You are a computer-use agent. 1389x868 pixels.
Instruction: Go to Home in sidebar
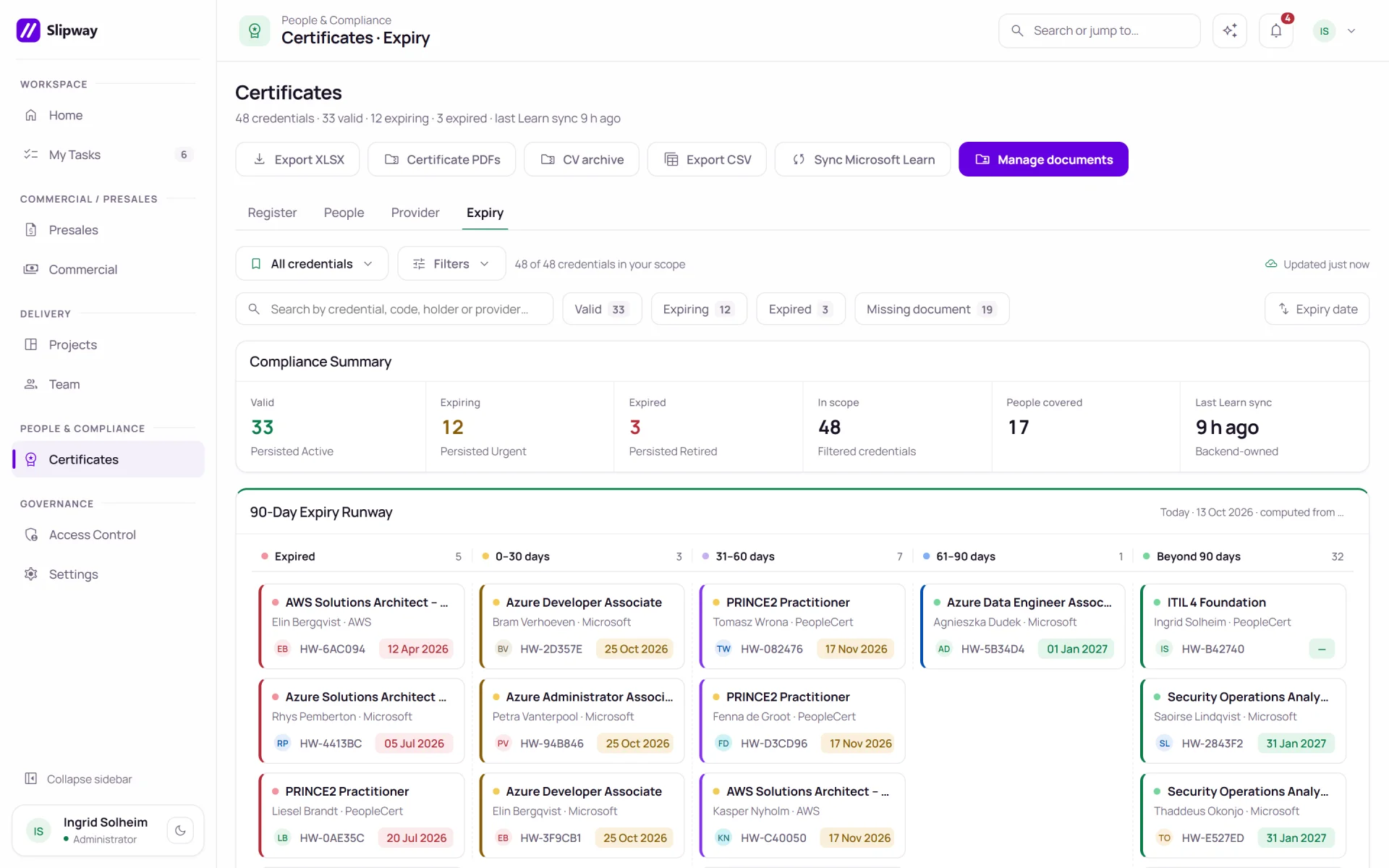coord(108,115)
